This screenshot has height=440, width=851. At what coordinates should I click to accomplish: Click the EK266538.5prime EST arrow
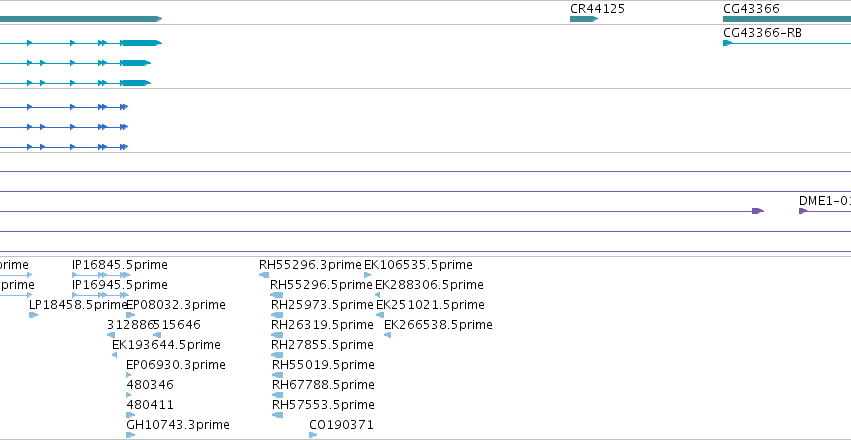click(388, 335)
